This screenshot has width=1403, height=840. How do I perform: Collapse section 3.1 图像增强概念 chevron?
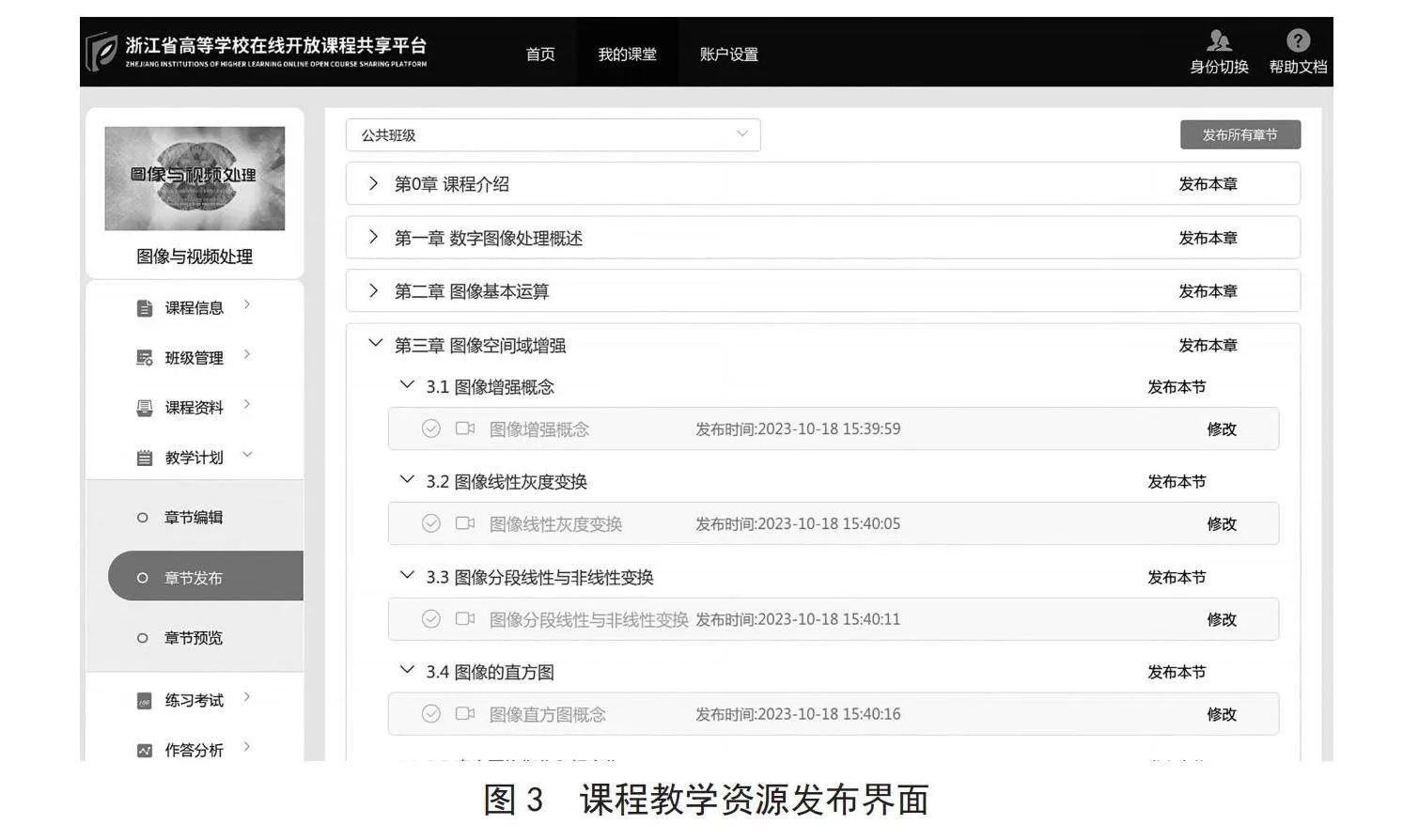[407, 384]
